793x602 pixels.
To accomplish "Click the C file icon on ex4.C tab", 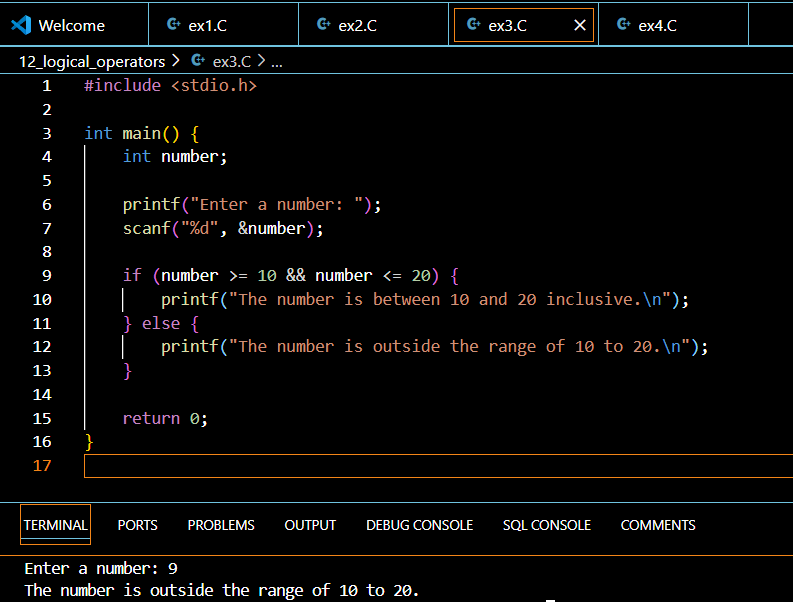I will 623,25.
